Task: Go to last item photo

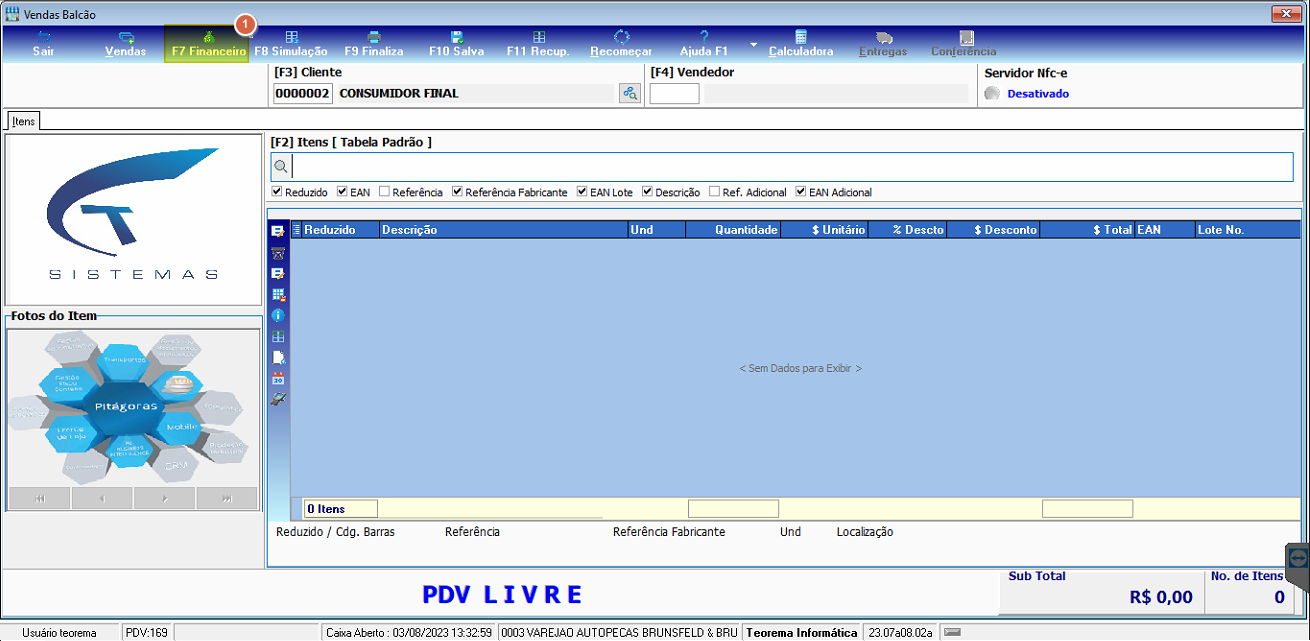Action: coord(227,498)
